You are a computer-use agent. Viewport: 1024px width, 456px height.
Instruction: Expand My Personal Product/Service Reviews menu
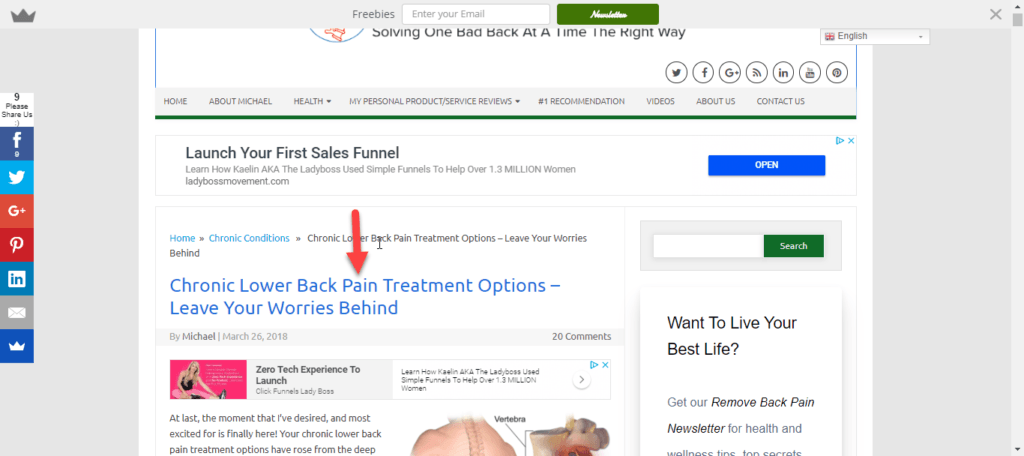tap(434, 101)
